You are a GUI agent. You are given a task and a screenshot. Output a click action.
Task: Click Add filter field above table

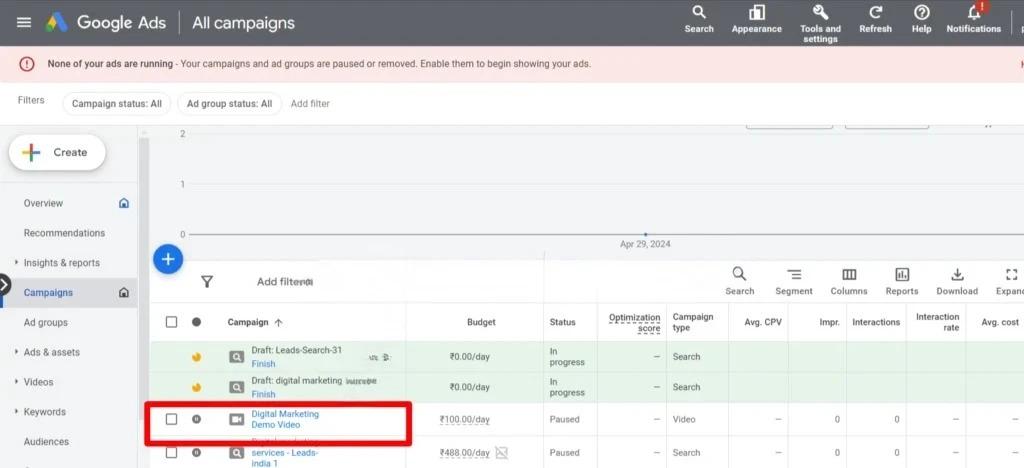click(x=285, y=281)
